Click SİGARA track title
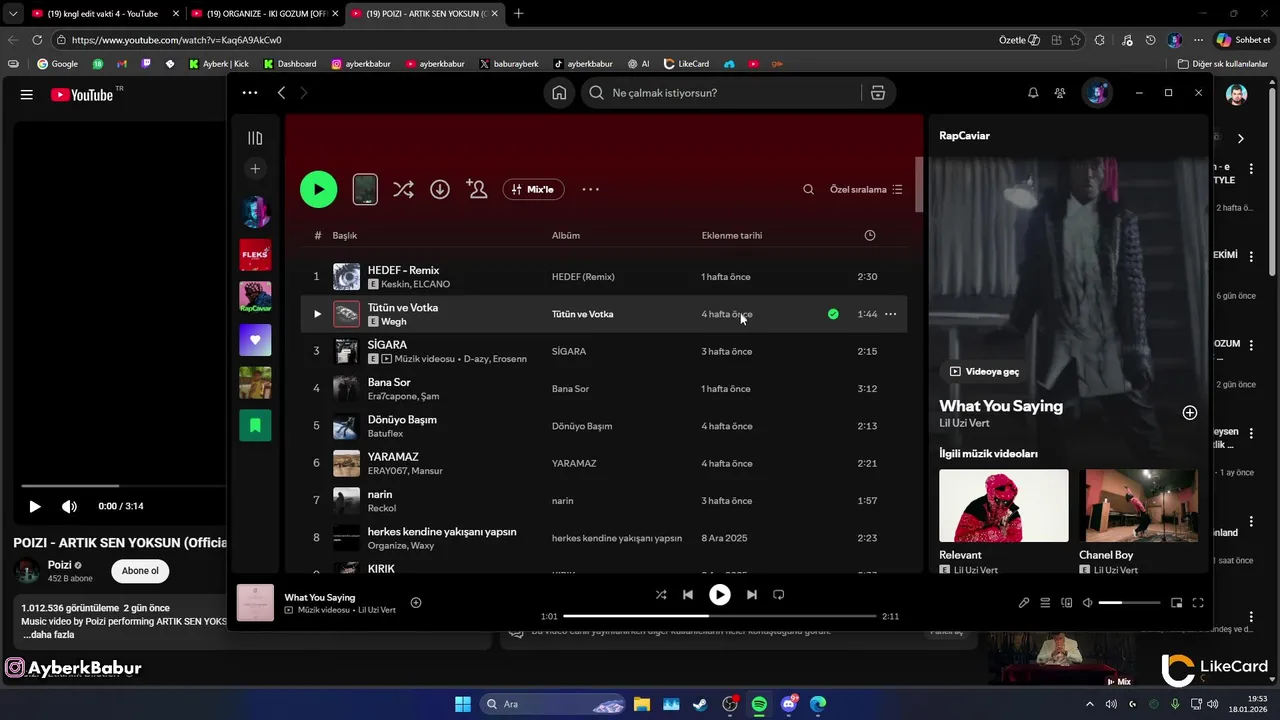Screen dimensions: 1280x720 pos(387,345)
